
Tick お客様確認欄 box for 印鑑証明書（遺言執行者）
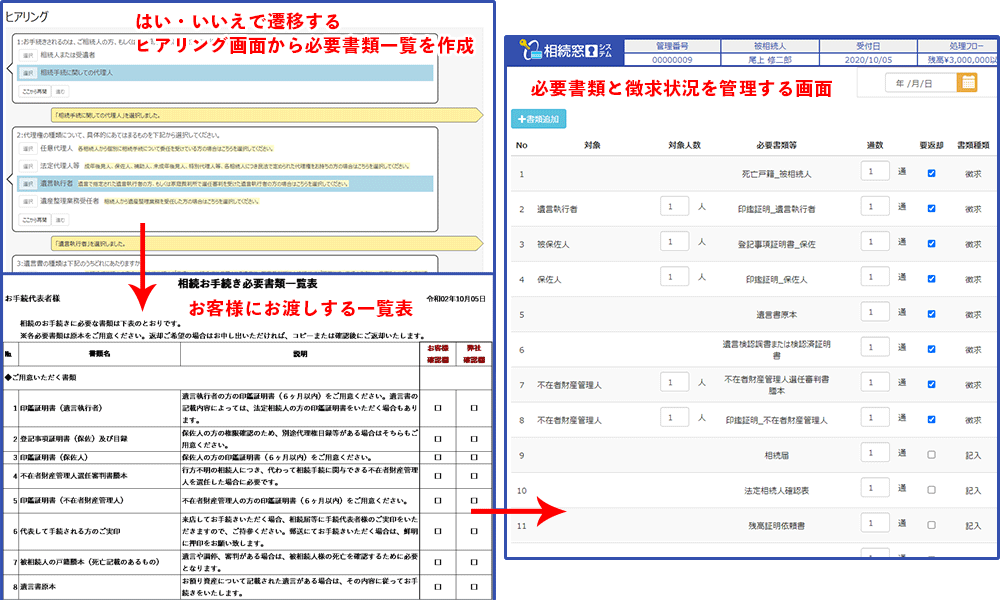[x=438, y=408]
